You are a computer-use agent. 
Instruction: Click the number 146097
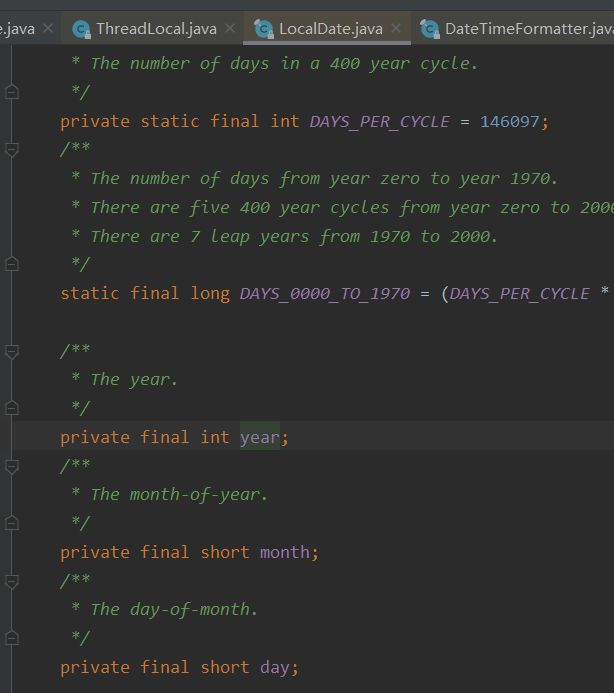510,122
